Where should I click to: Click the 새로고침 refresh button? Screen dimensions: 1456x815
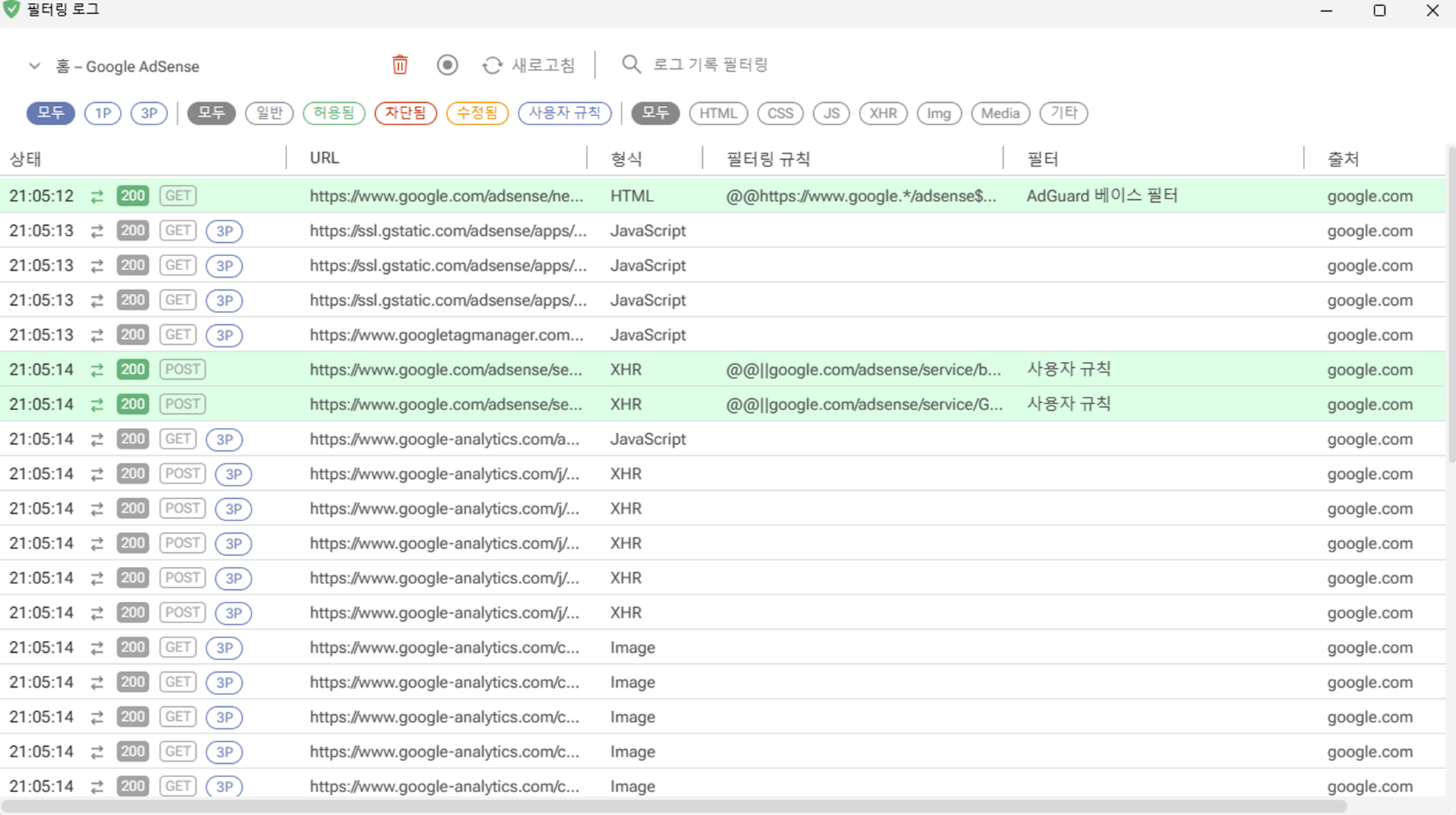[x=543, y=65]
